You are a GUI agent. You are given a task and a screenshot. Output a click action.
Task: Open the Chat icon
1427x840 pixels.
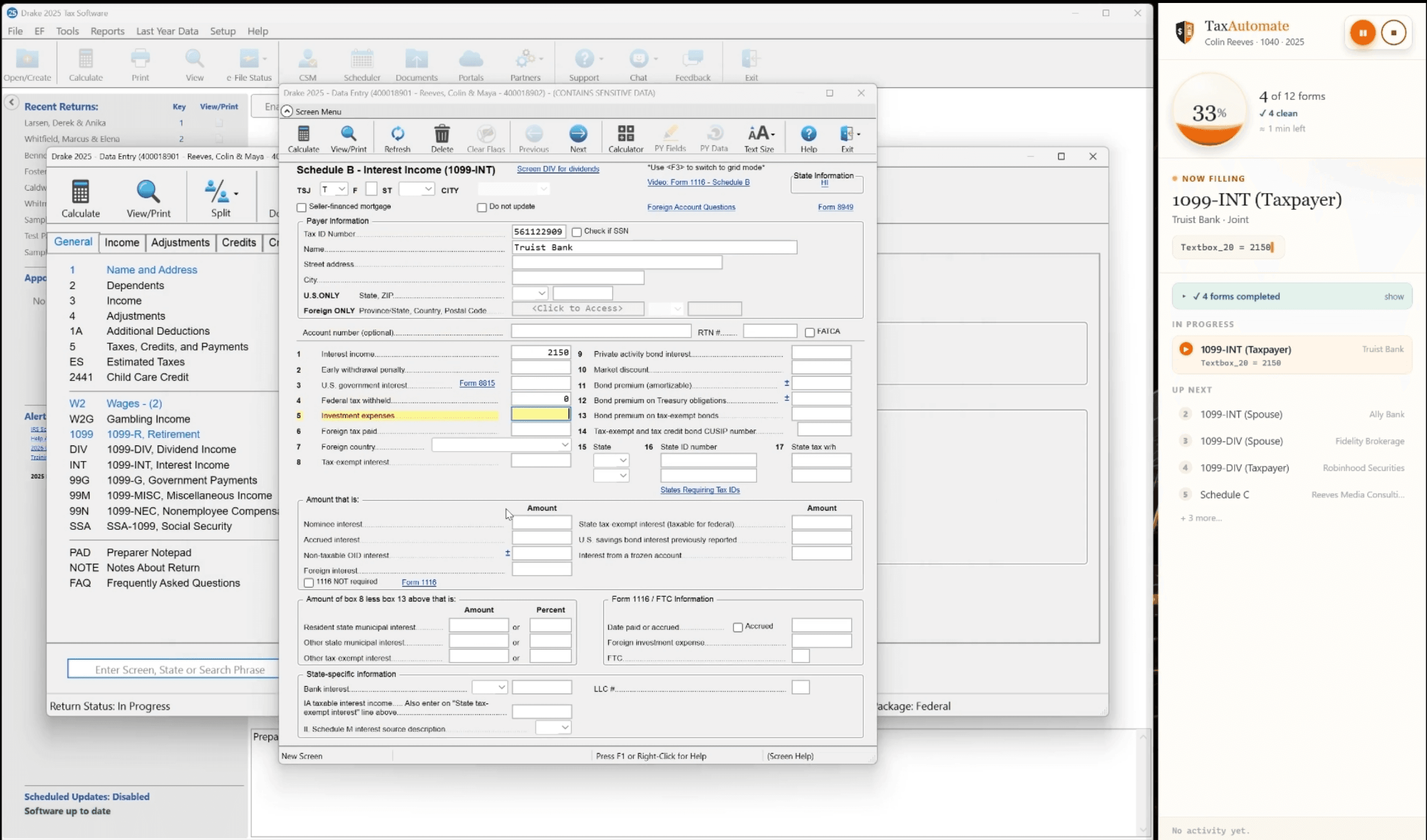pyautogui.click(x=638, y=65)
